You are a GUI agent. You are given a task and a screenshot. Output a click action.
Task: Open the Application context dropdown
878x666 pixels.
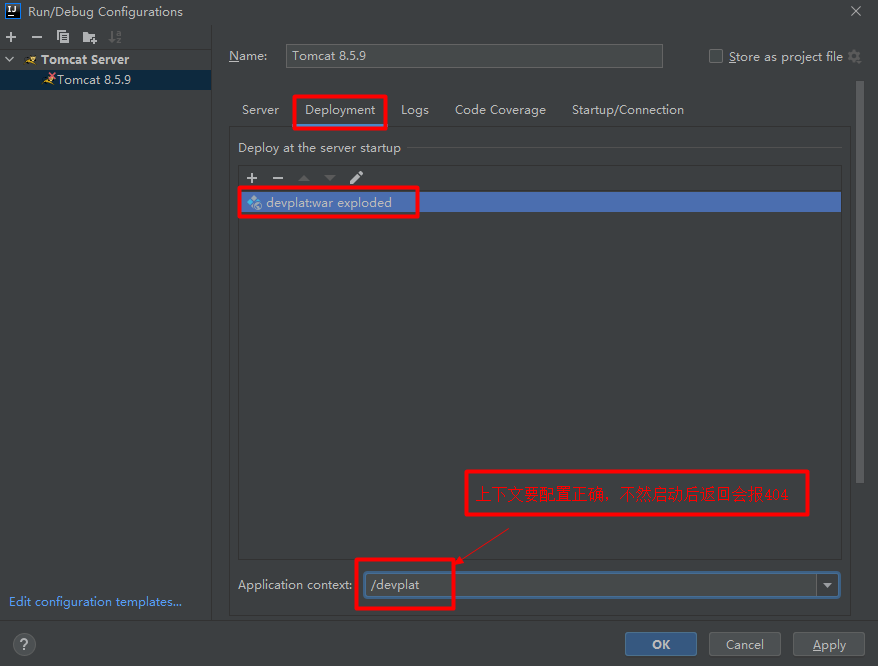827,585
